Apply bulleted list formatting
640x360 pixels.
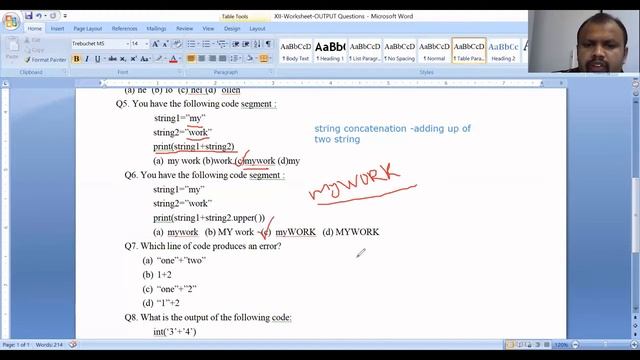[x=191, y=44]
